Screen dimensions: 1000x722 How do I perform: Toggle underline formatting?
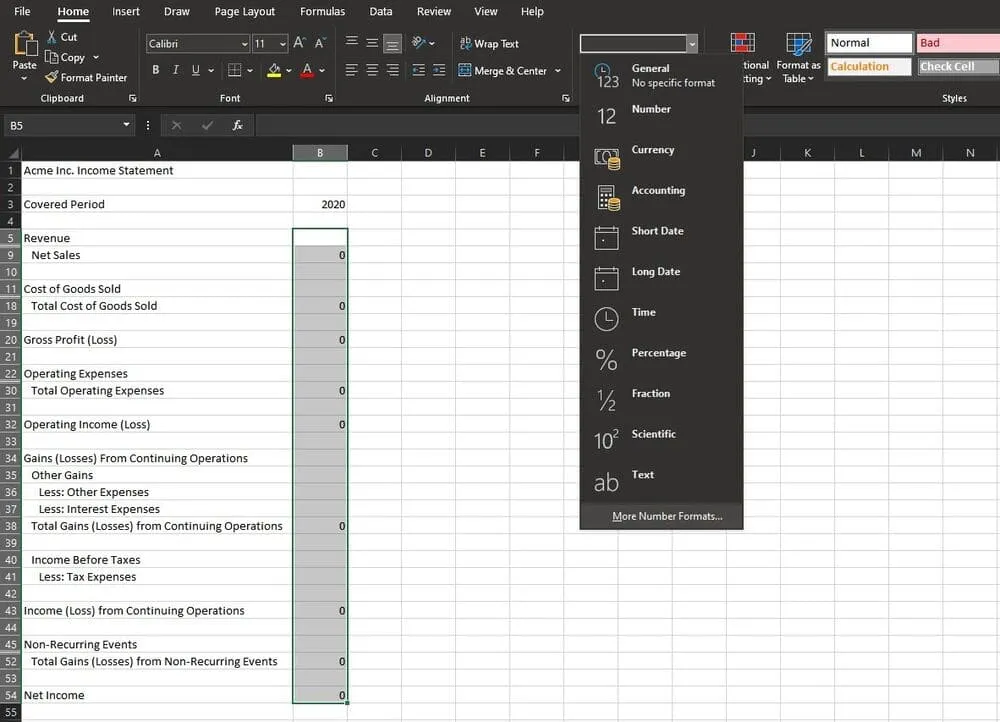pos(195,69)
